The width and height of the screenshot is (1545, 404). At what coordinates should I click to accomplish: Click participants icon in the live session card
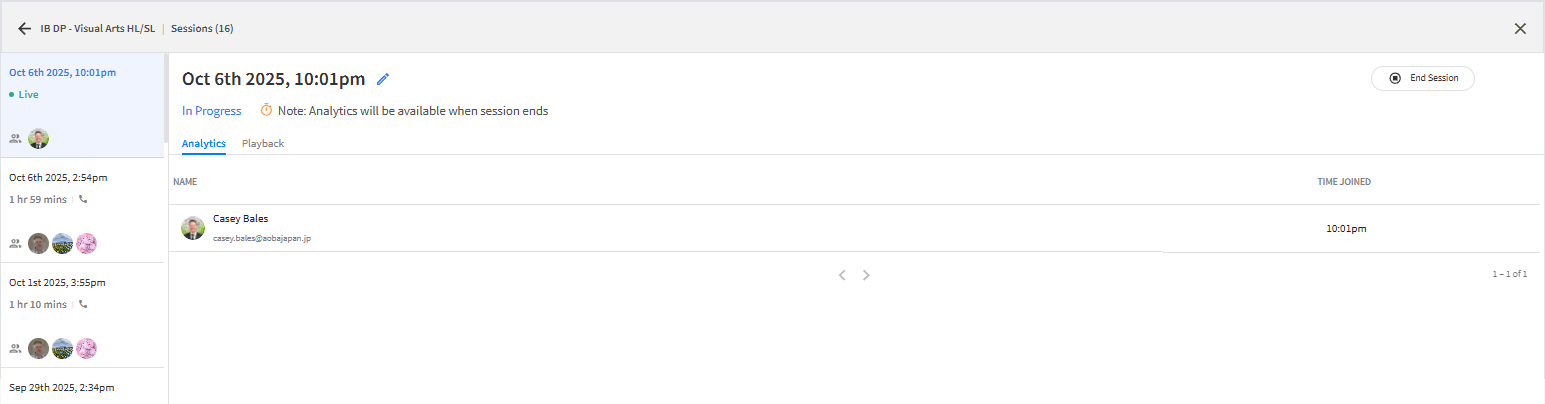coord(15,139)
